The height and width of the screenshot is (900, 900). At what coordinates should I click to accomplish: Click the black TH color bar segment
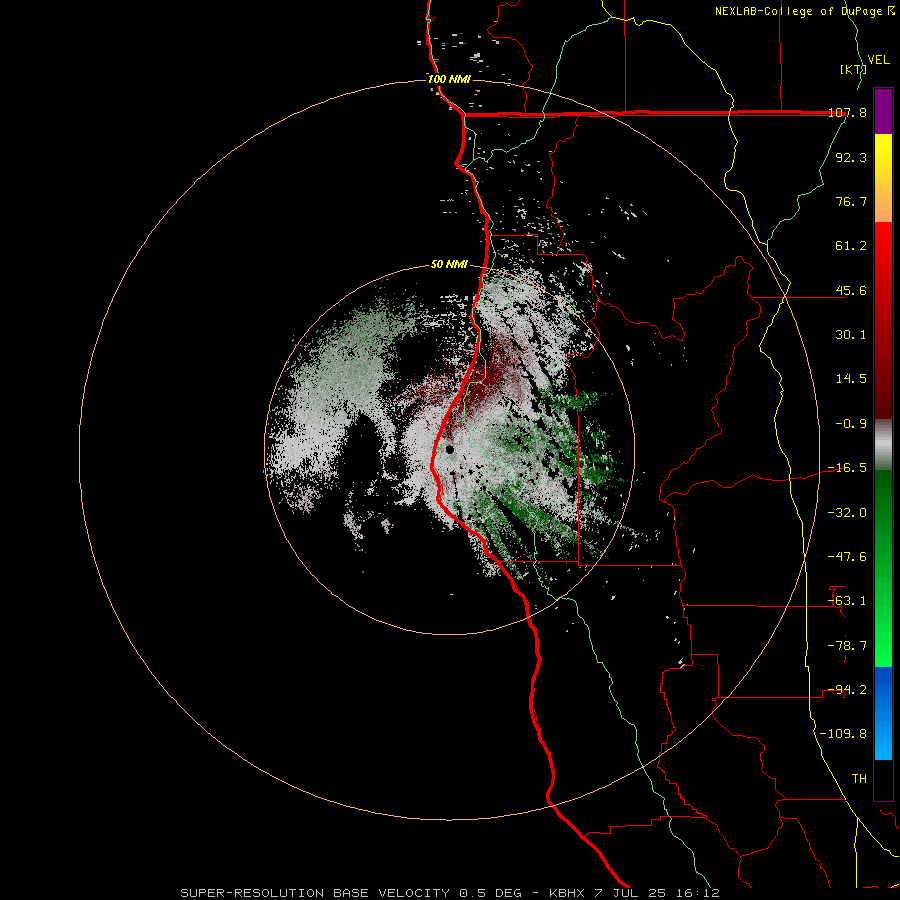(883, 780)
